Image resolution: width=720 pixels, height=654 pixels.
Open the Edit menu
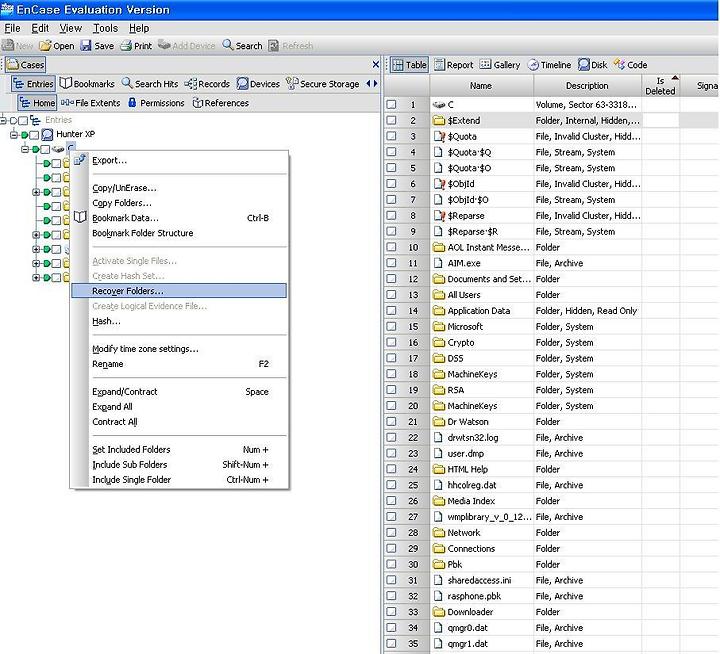(x=40, y=28)
